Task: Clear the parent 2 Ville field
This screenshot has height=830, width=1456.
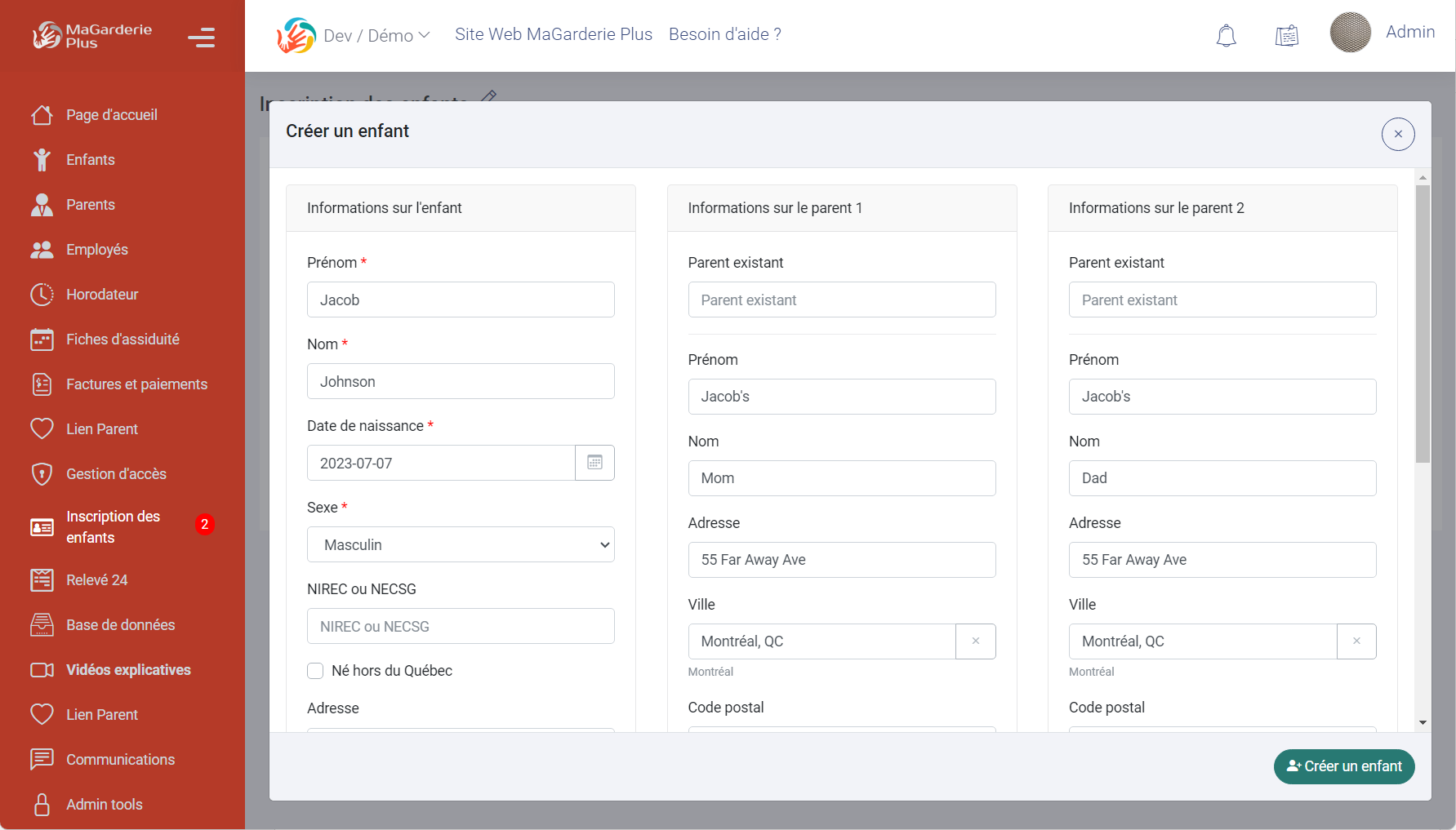Action: point(1356,641)
